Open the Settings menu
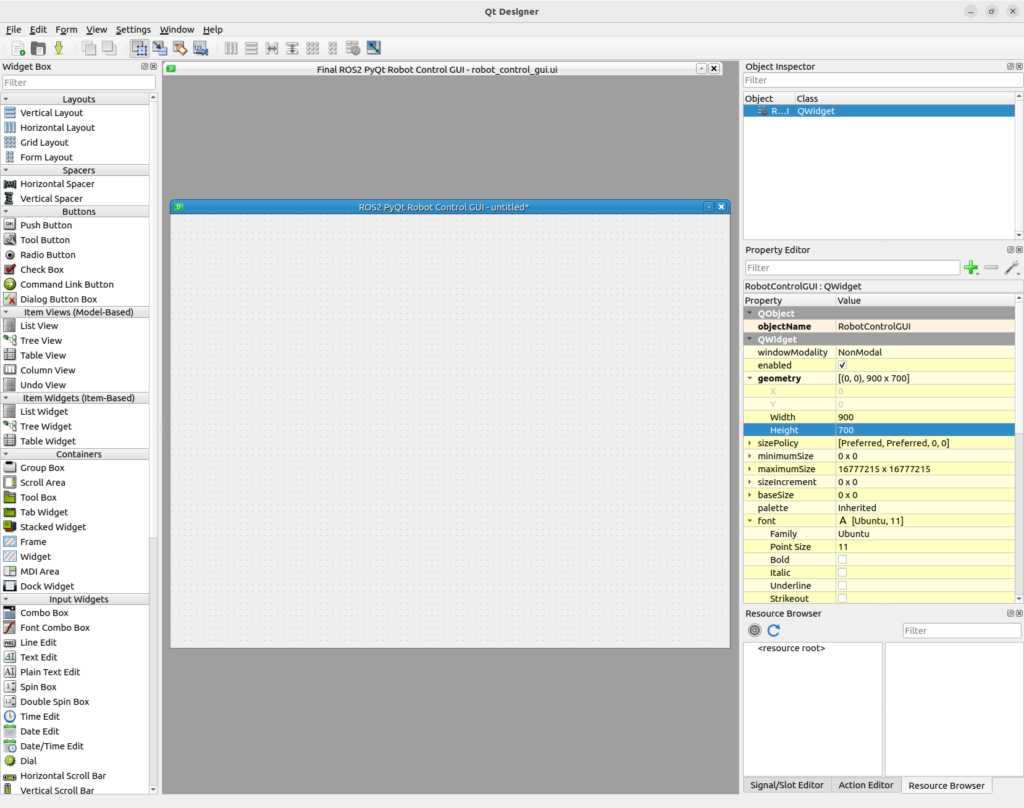The width and height of the screenshot is (1024, 808). tap(133, 29)
